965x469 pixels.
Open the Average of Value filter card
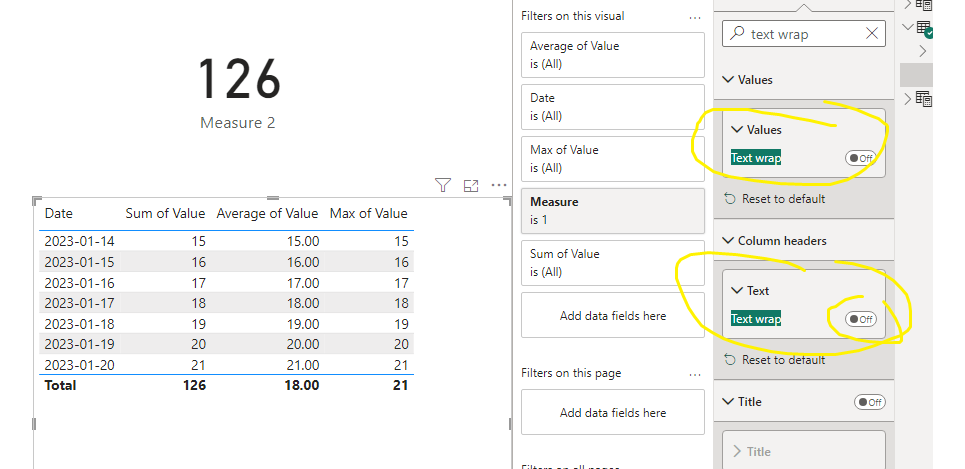612,55
